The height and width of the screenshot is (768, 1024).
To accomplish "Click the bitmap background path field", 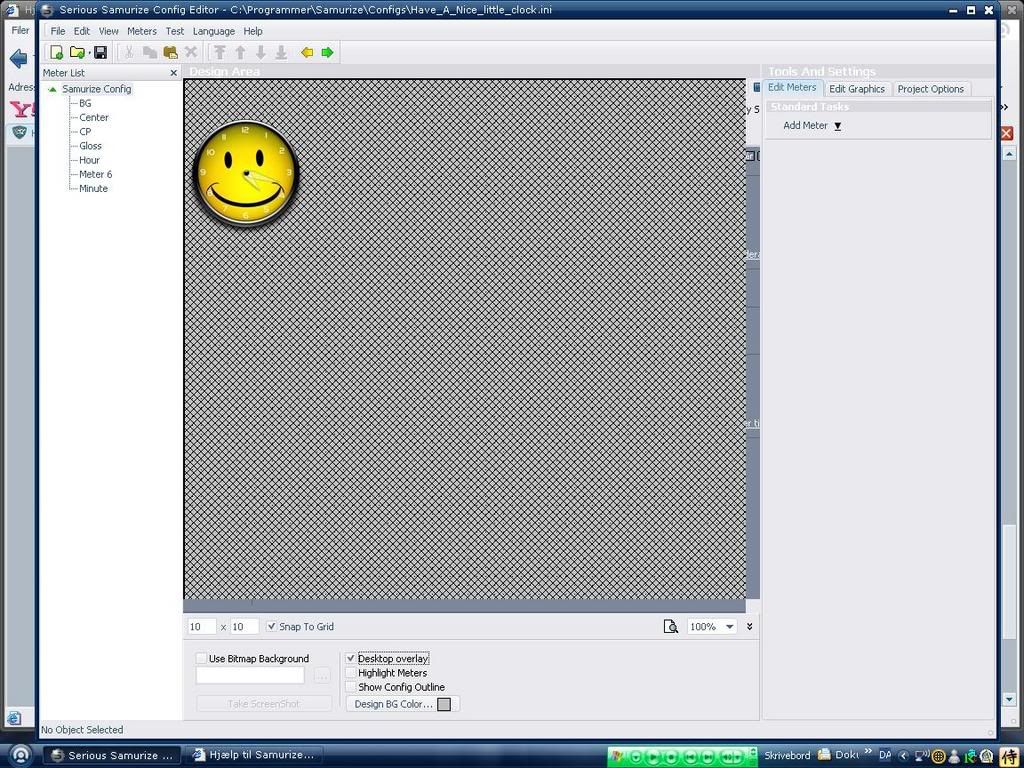I will 250,675.
